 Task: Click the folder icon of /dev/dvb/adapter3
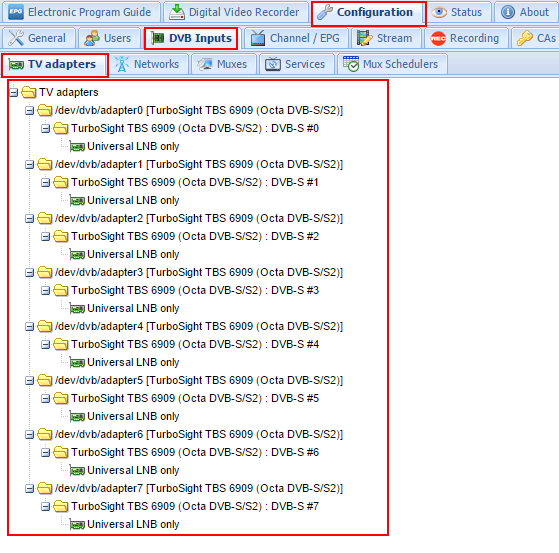pyautogui.click(x=45, y=272)
